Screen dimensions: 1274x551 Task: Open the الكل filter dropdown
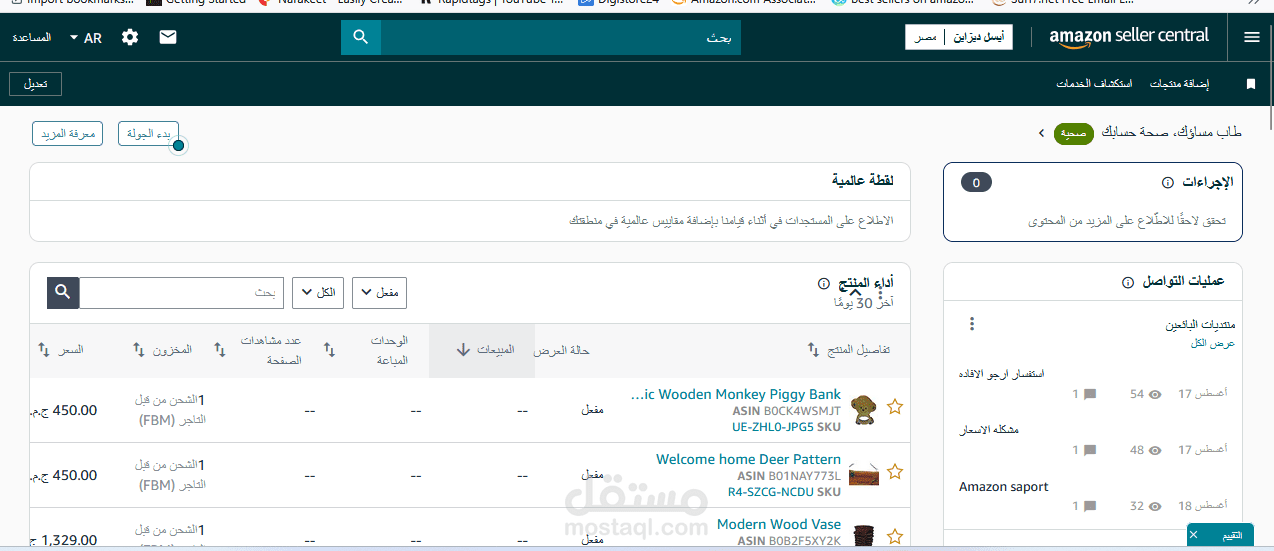click(x=318, y=293)
